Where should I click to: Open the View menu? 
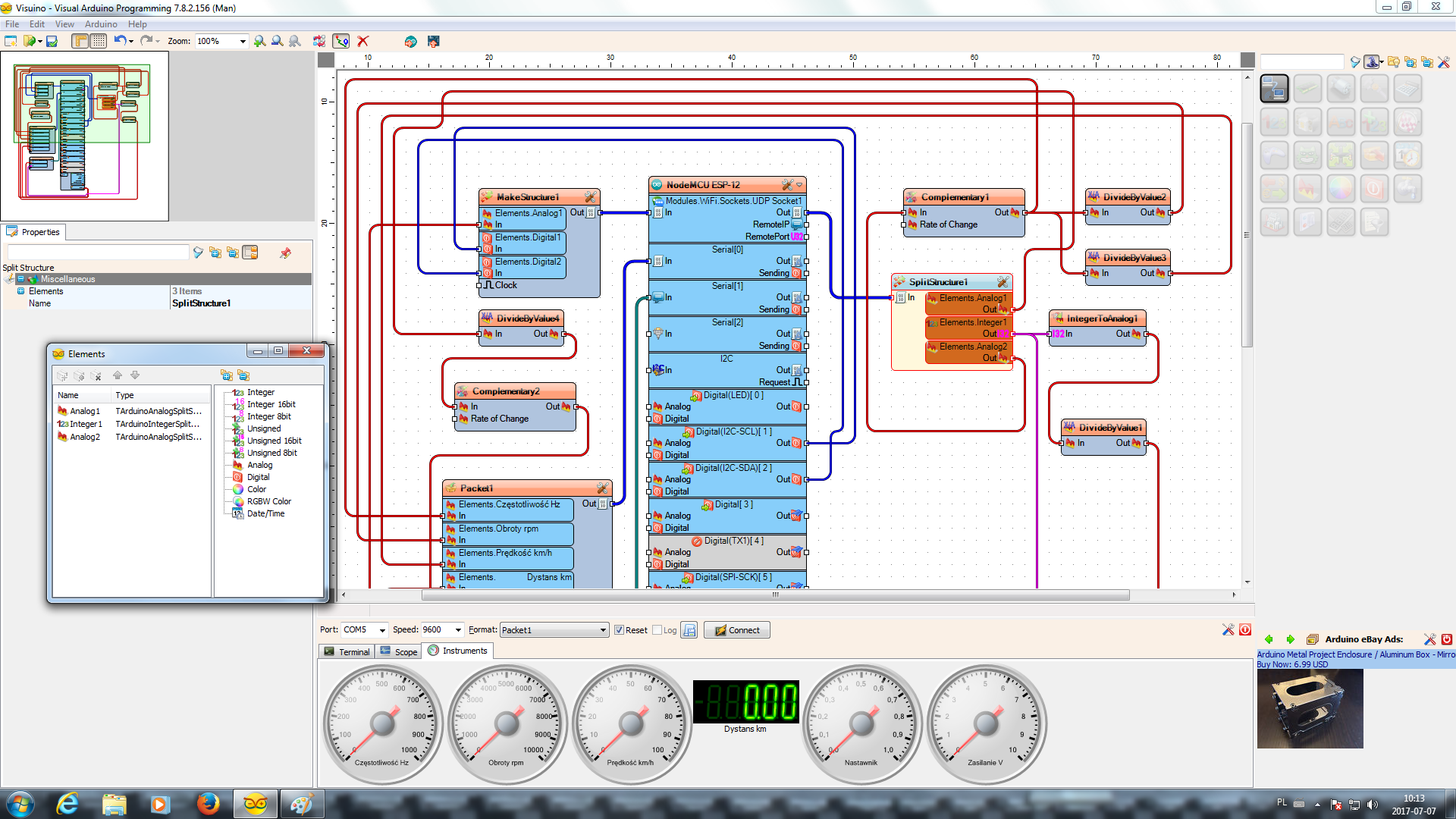pyautogui.click(x=64, y=24)
